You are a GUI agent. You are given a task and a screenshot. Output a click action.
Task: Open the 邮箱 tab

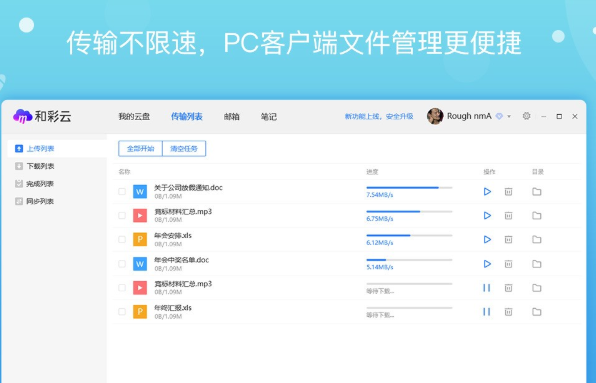(x=231, y=116)
